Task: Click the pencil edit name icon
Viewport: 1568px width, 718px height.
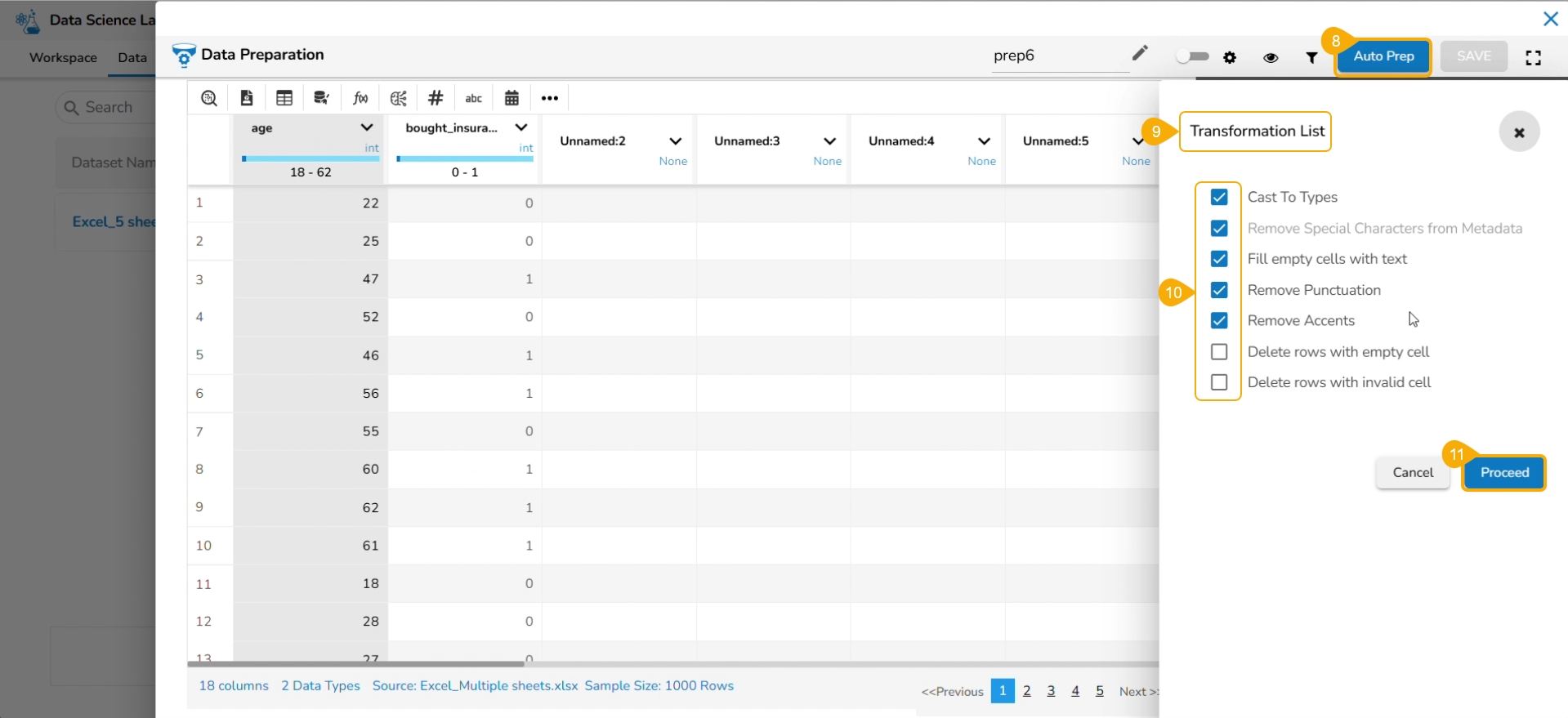Action: tap(1140, 54)
